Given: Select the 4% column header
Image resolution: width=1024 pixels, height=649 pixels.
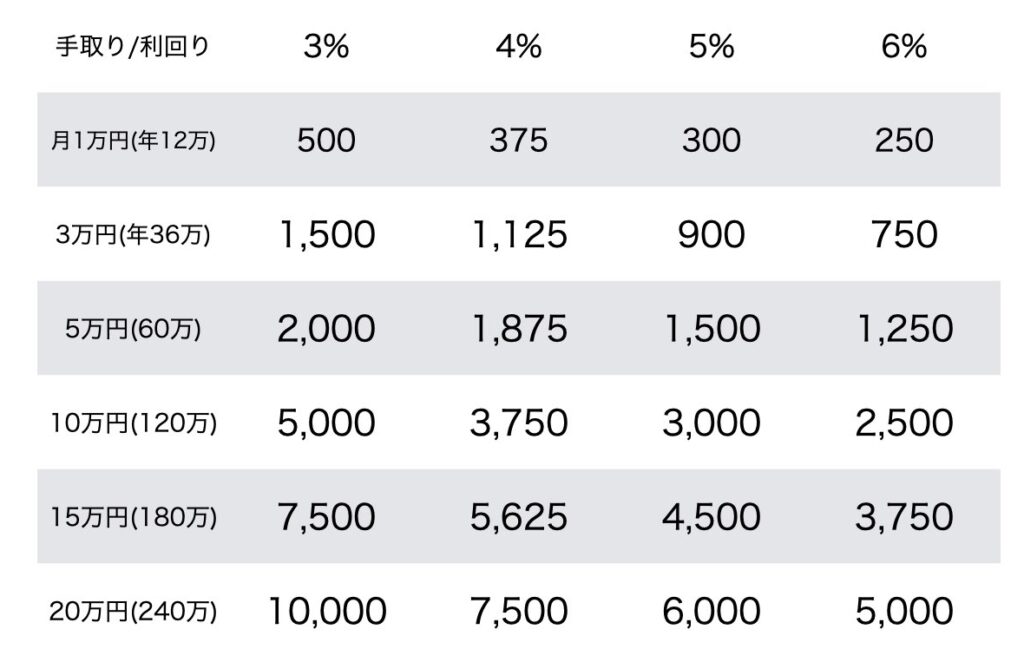Looking at the screenshot, I should [519, 46].
